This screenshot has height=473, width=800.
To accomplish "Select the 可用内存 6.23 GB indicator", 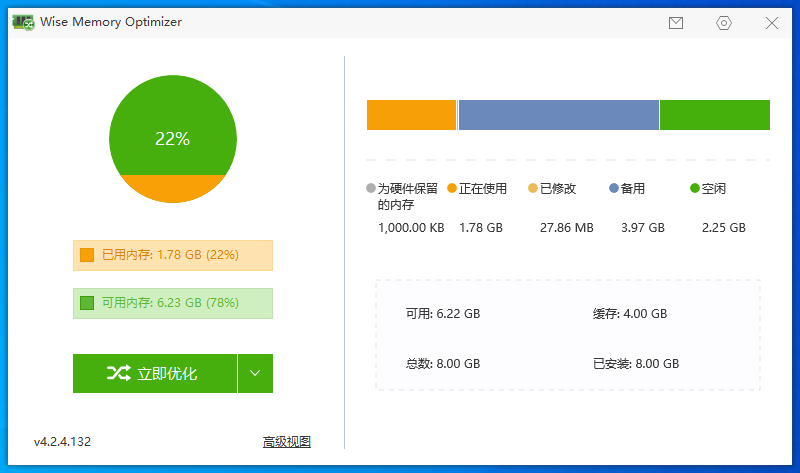I will pos(173,303).
